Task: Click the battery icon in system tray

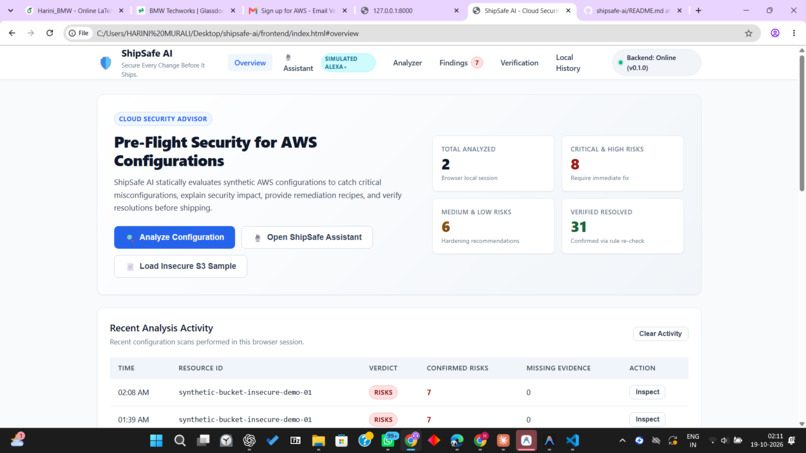Action: (738, 441)
